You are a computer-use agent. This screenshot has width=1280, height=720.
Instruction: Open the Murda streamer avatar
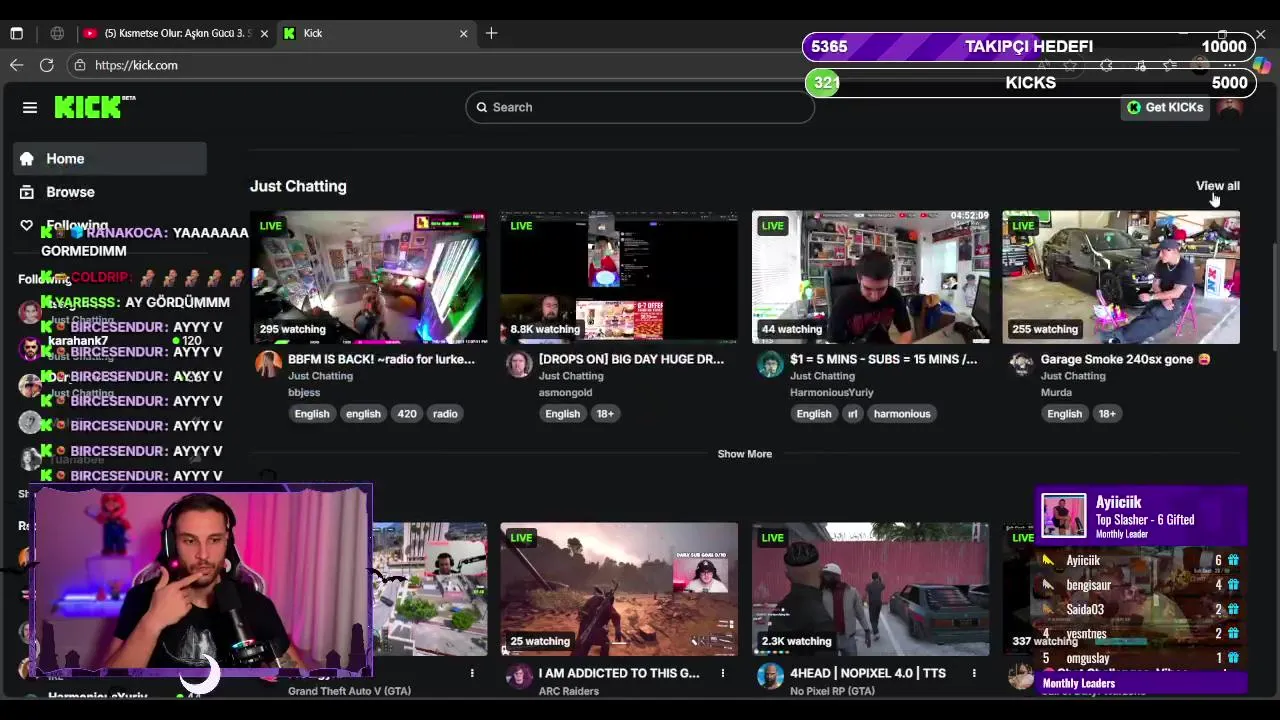1021,364
